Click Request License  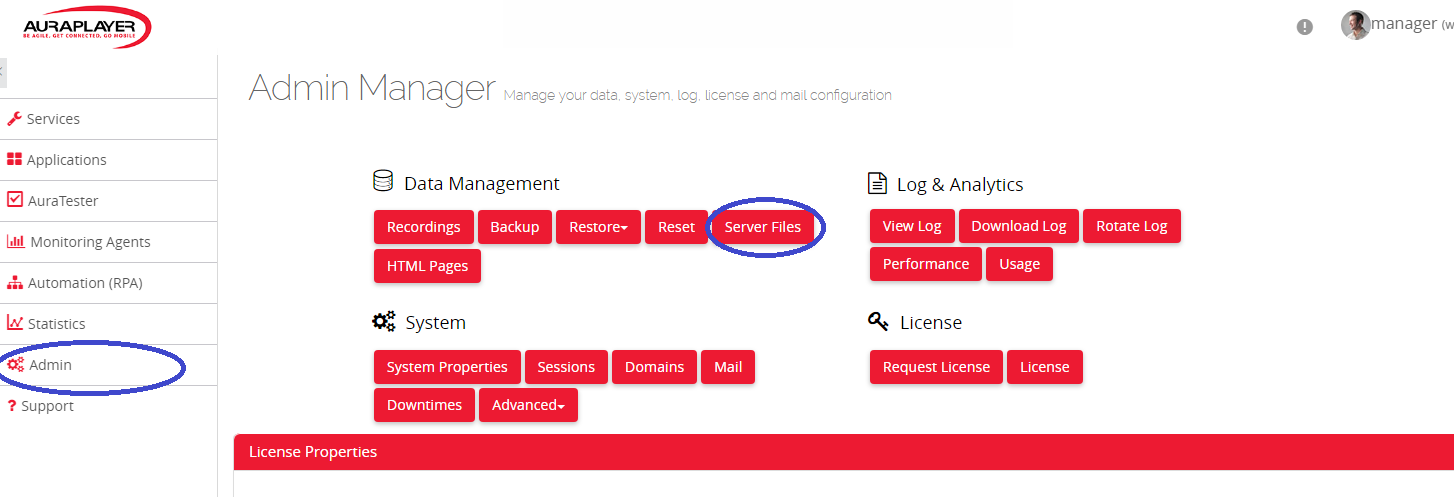pos(937,367)
